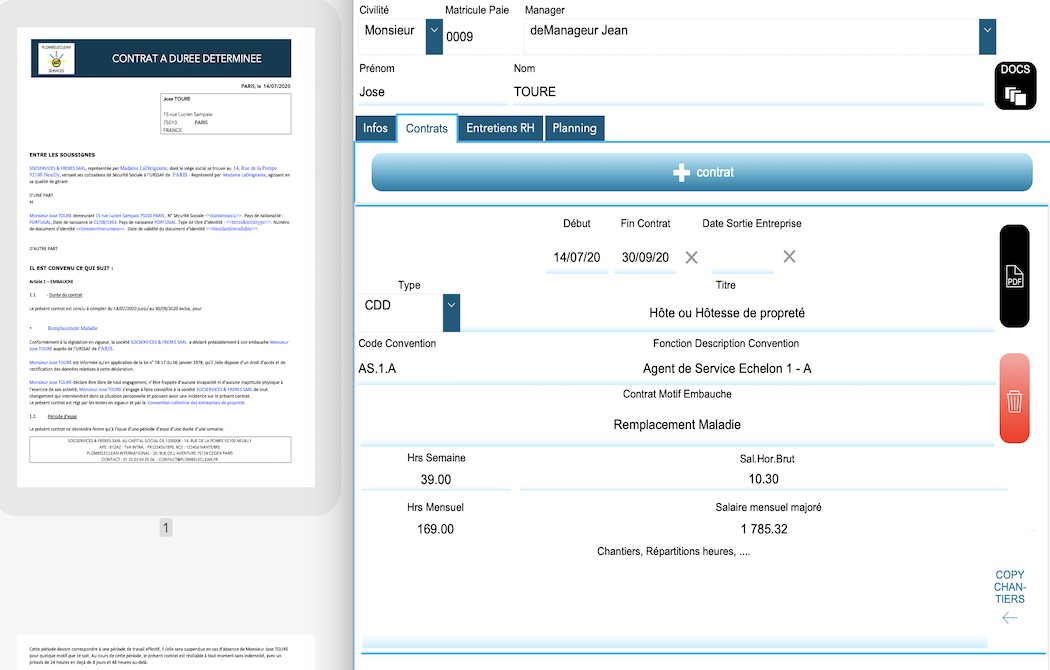The width and height of the screenshot is (1050, 670).
Task: Clear the Fin Contrat date
Action: (691, 257)
